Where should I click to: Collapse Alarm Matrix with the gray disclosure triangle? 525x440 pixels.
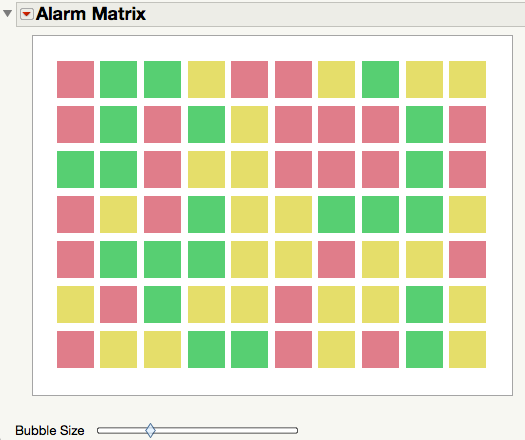(7, 14)
